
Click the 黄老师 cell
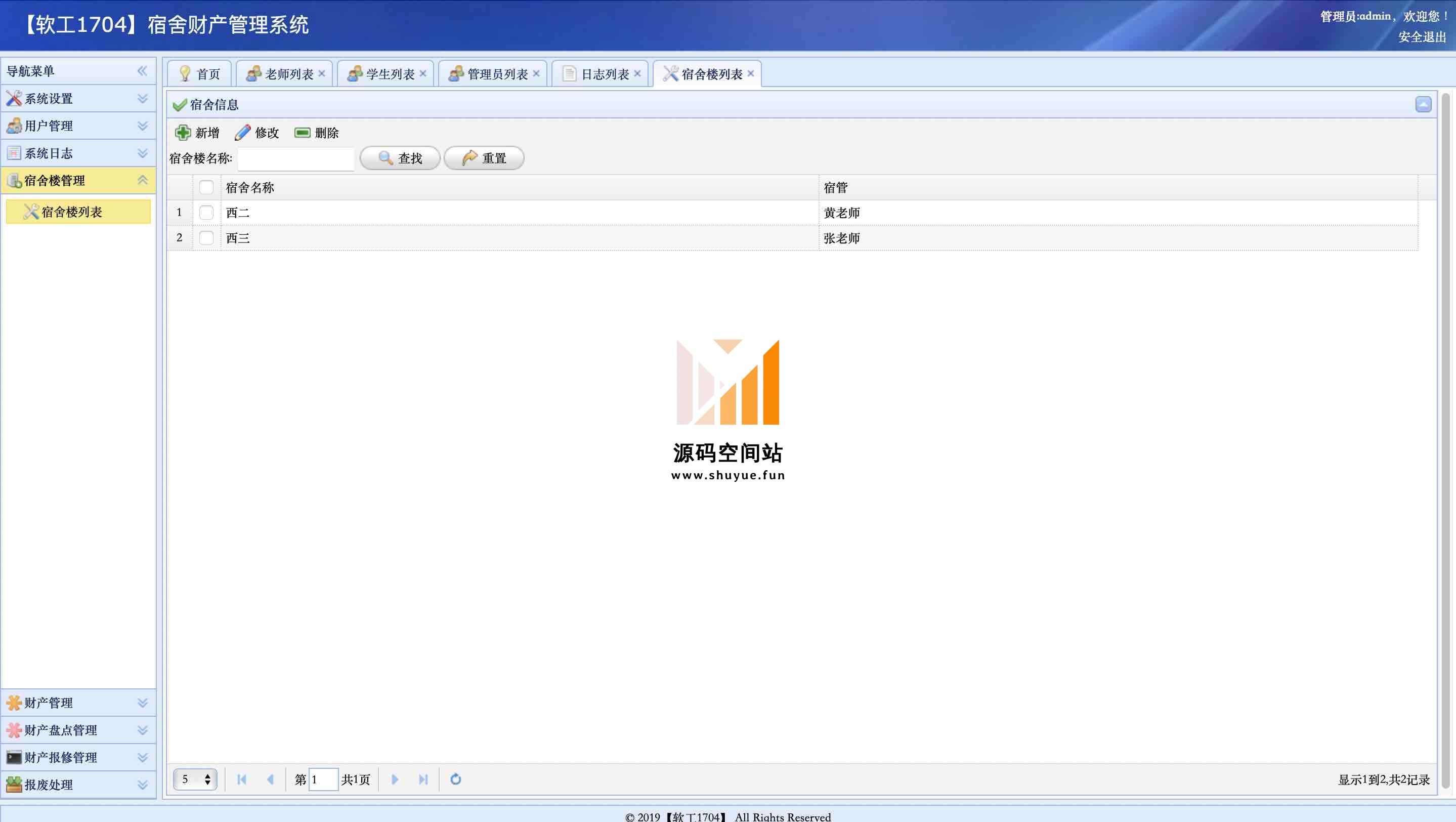pos(1118,213)
